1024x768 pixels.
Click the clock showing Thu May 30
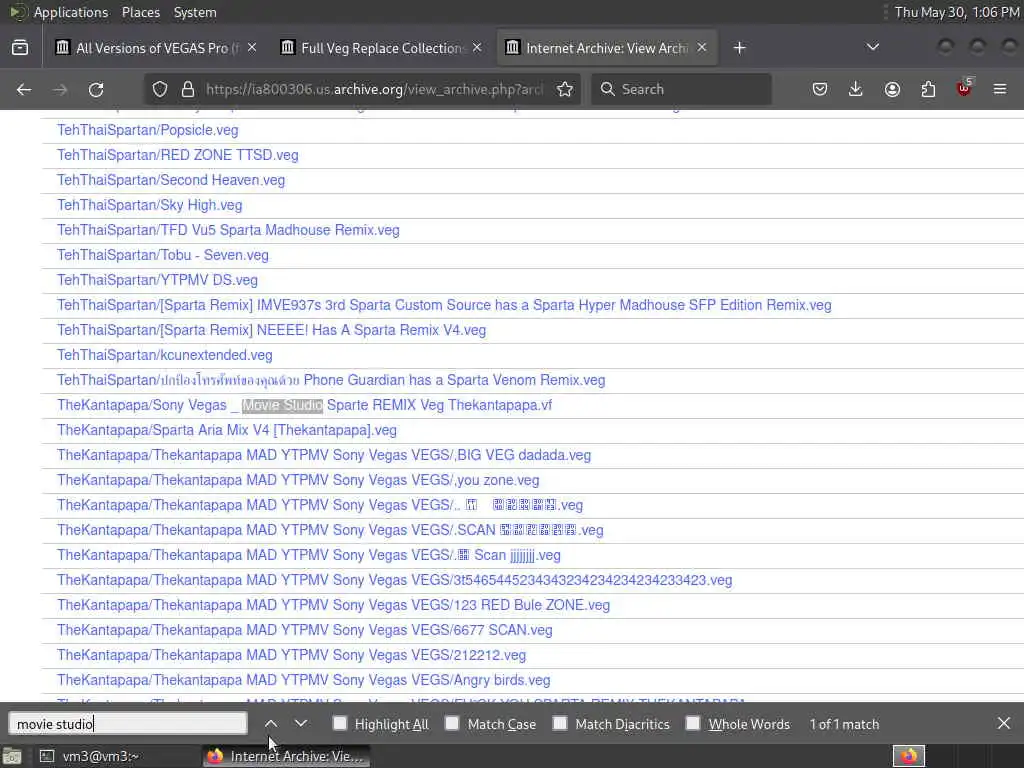tap(956, 12)
